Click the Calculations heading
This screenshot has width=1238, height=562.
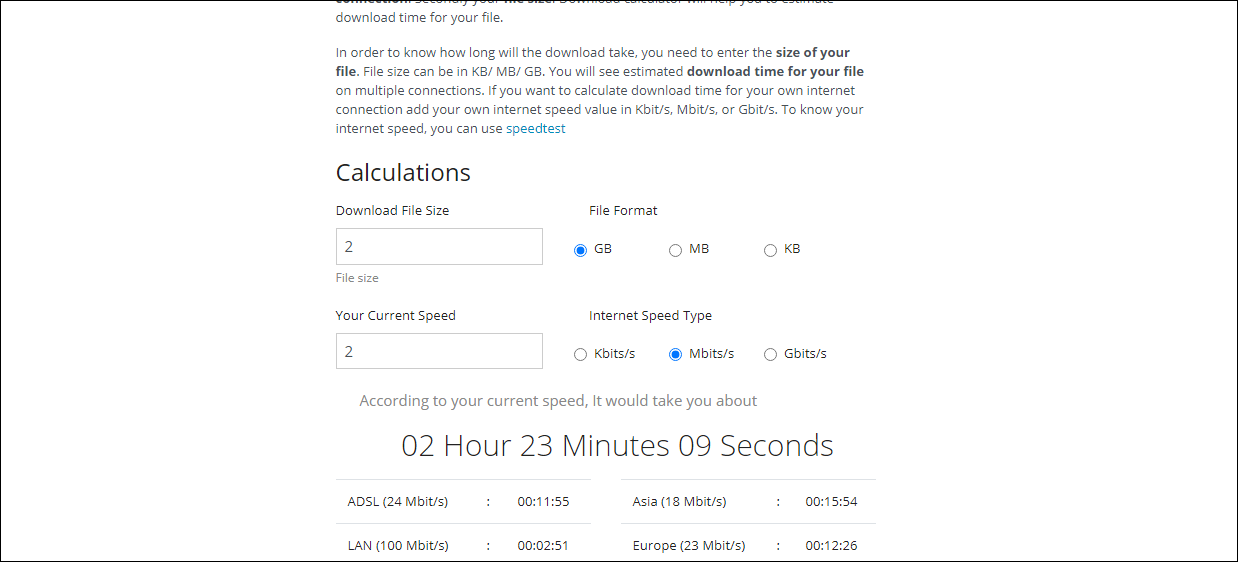(x=403, y=173)
